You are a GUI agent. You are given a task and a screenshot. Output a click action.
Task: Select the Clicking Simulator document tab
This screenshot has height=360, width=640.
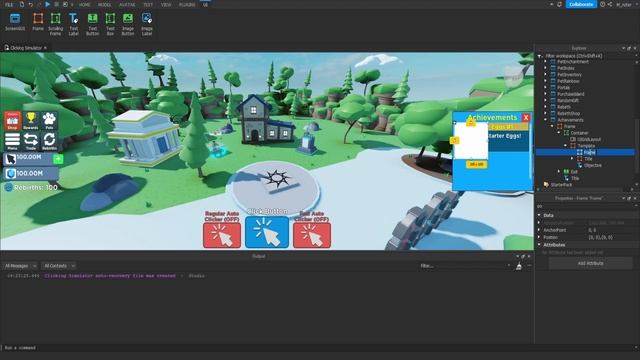point(26,48)
